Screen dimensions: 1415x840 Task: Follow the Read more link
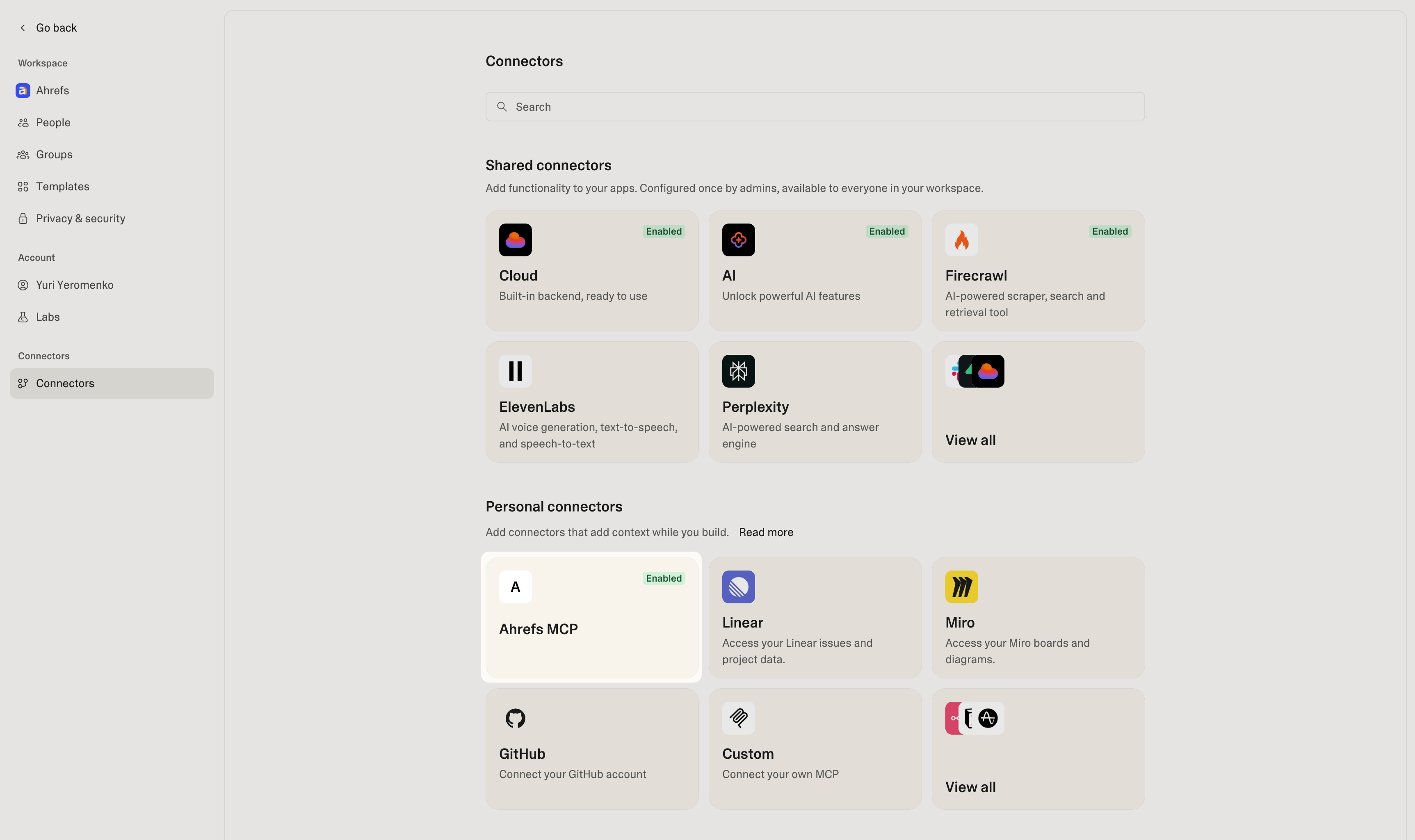pyautogui.click(x=766, y=532)
